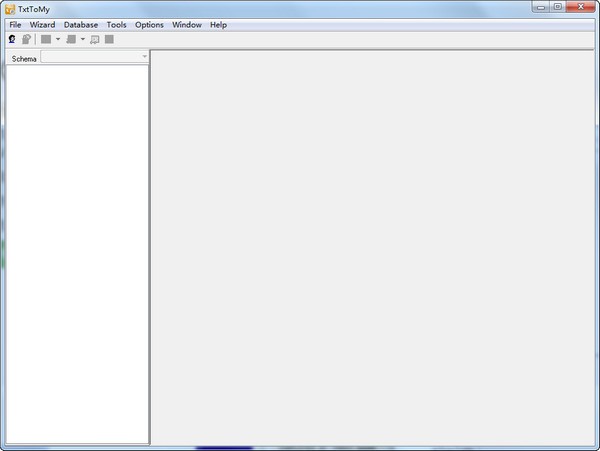Click the person-shaped icon in the toolbar
The image size is (600, 451).
click(12, 39)
